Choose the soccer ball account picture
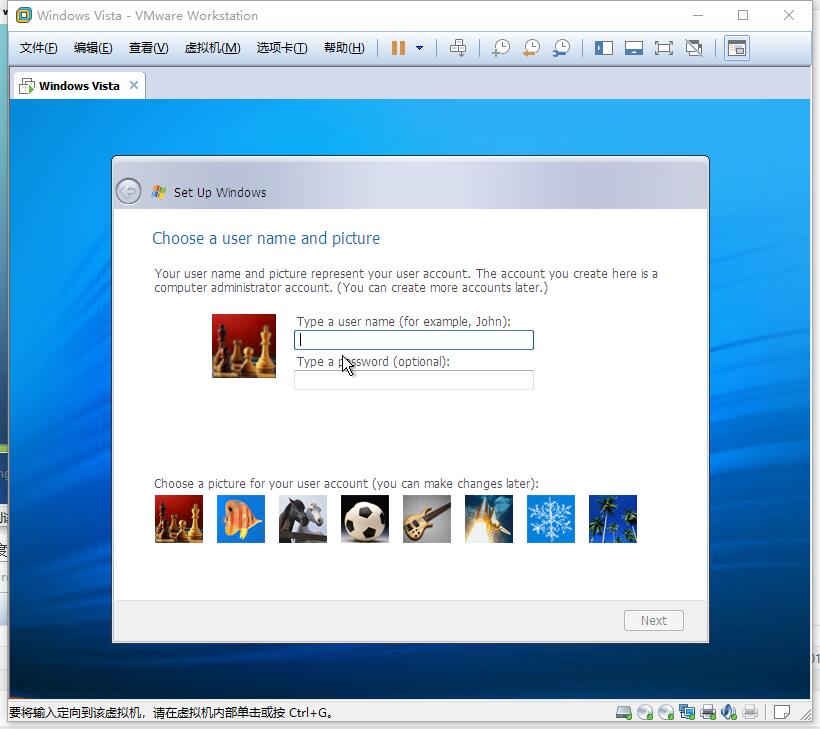This screenshot has height=729, width=820. pos(365,519)
